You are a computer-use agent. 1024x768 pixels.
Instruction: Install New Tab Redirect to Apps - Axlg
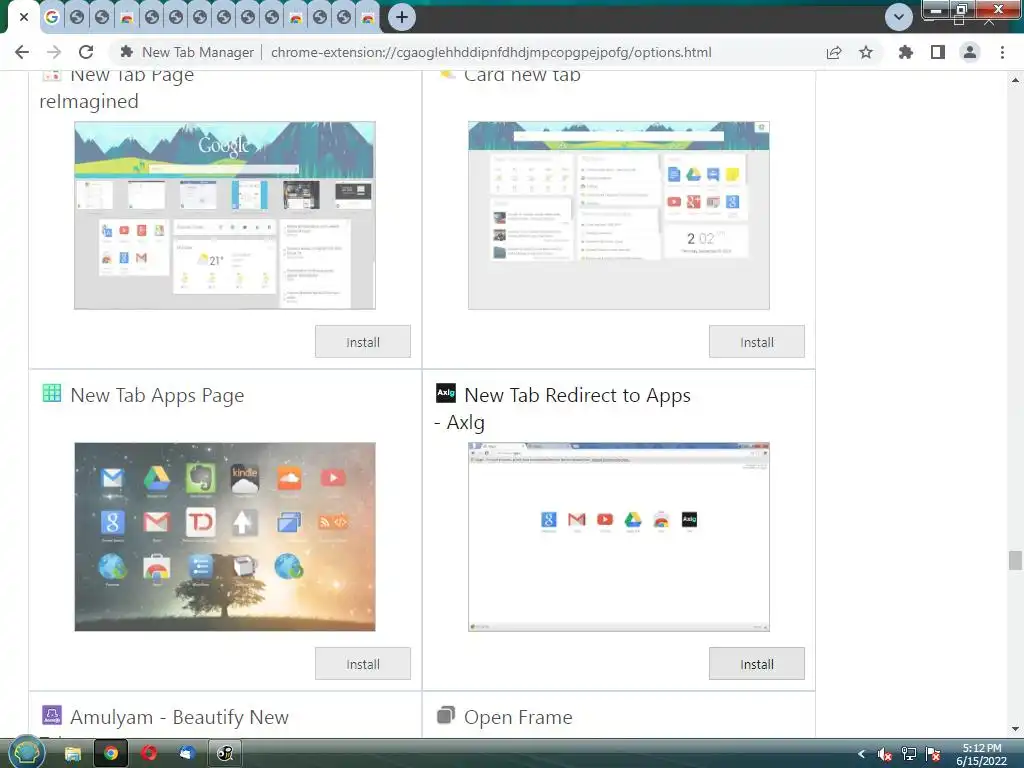756,664
